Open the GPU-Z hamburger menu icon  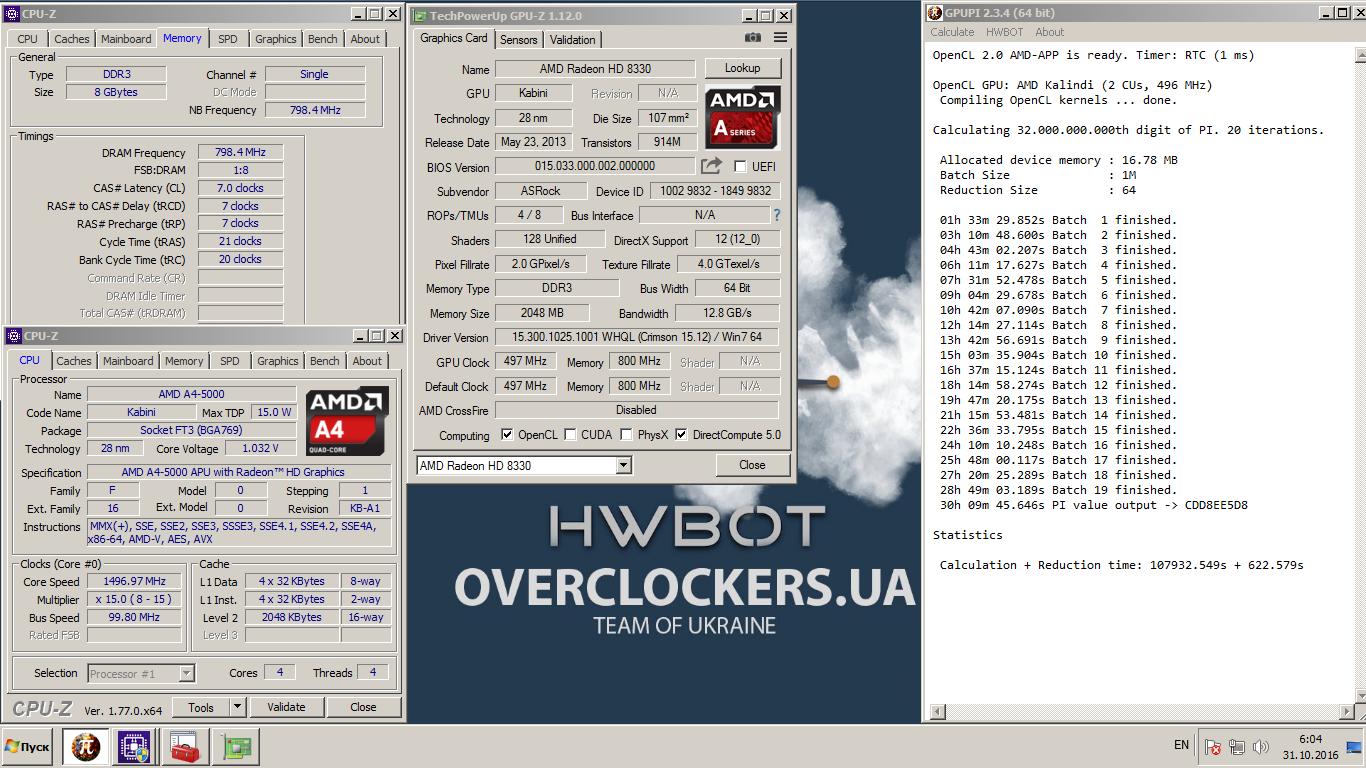[x=780, y=38]
